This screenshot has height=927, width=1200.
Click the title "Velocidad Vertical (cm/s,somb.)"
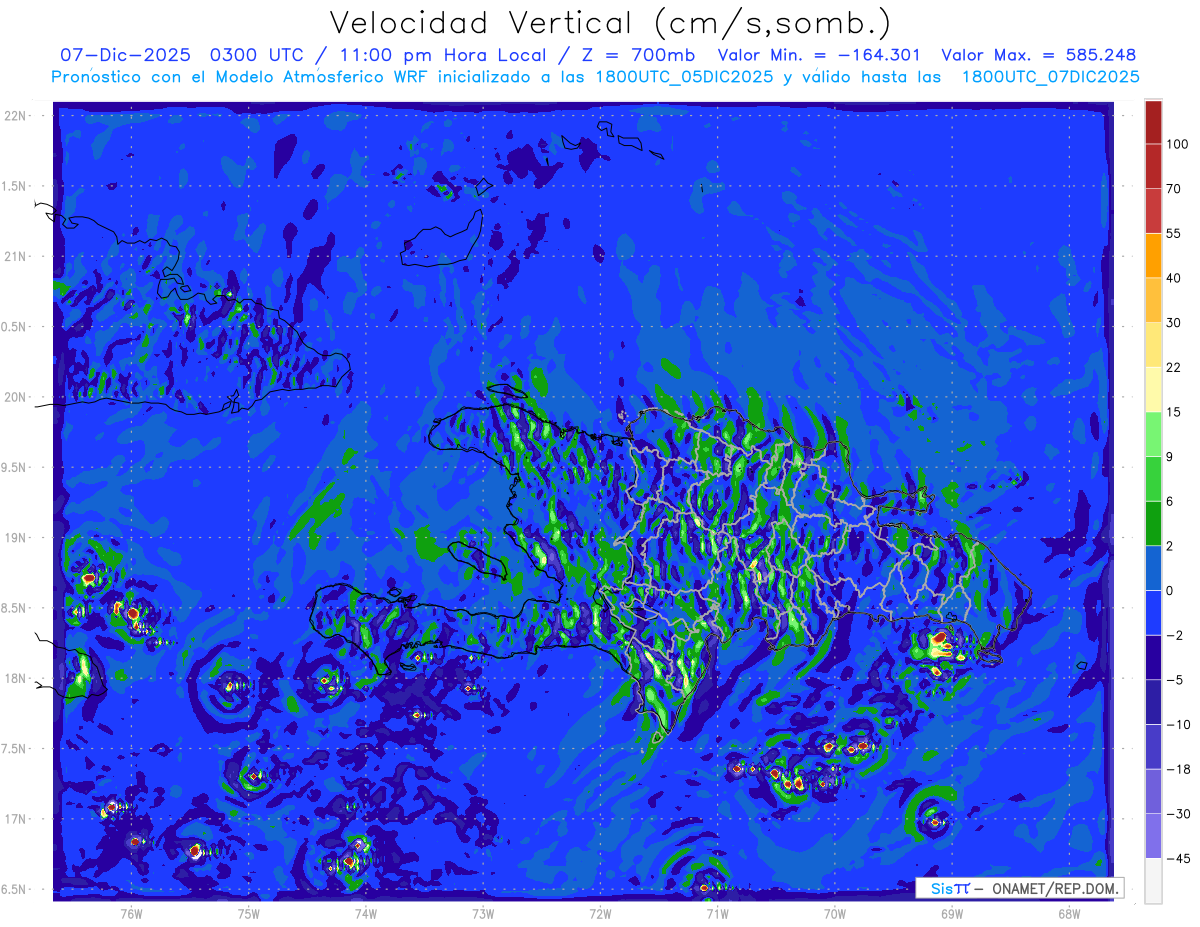(x=609, y=23)
